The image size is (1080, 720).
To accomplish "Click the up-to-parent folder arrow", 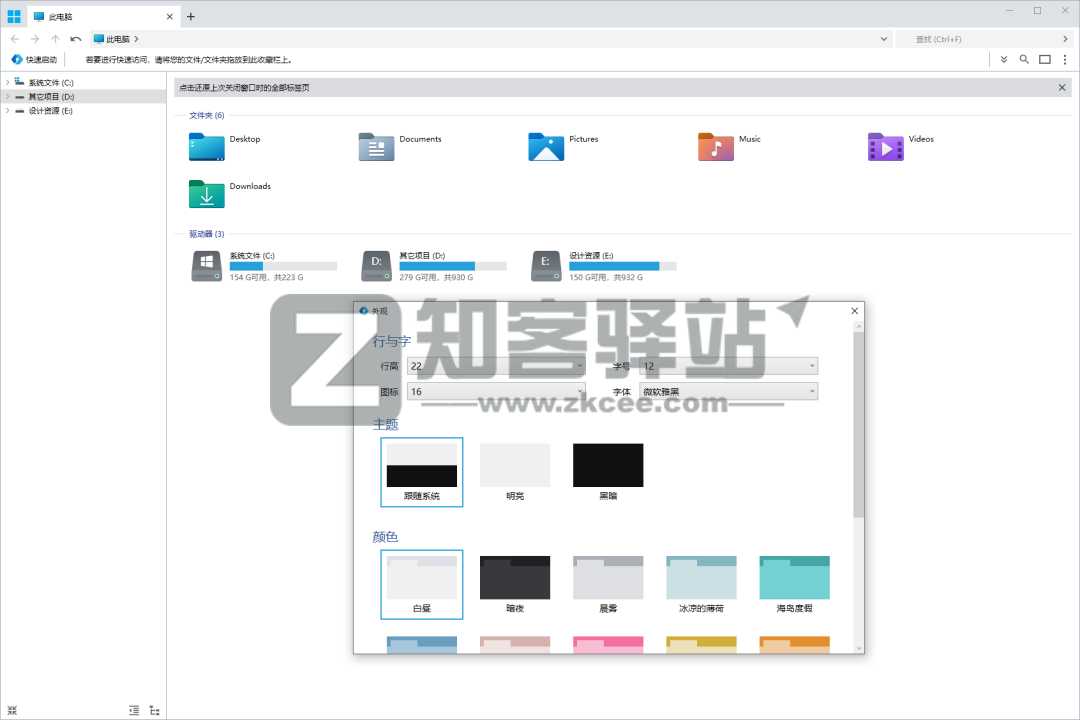I will (54, 38).
